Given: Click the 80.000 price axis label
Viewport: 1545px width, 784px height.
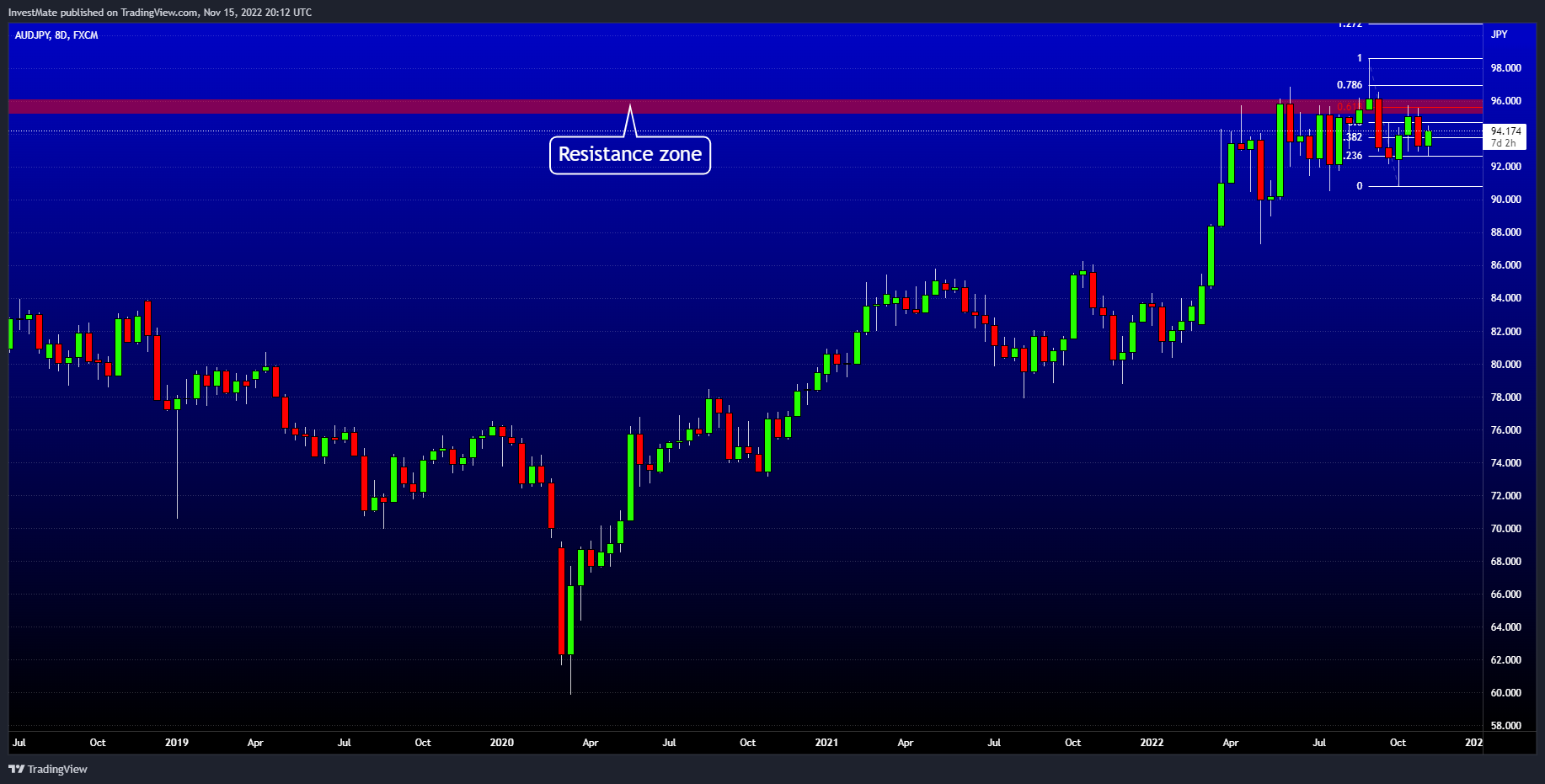Looking at the screenshot, I should (x=1506, y=365).
